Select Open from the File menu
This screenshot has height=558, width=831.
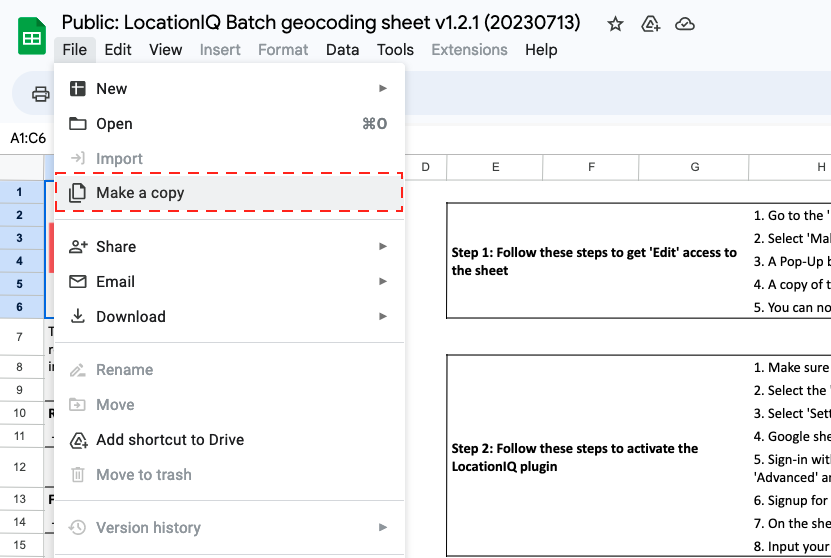229,123
